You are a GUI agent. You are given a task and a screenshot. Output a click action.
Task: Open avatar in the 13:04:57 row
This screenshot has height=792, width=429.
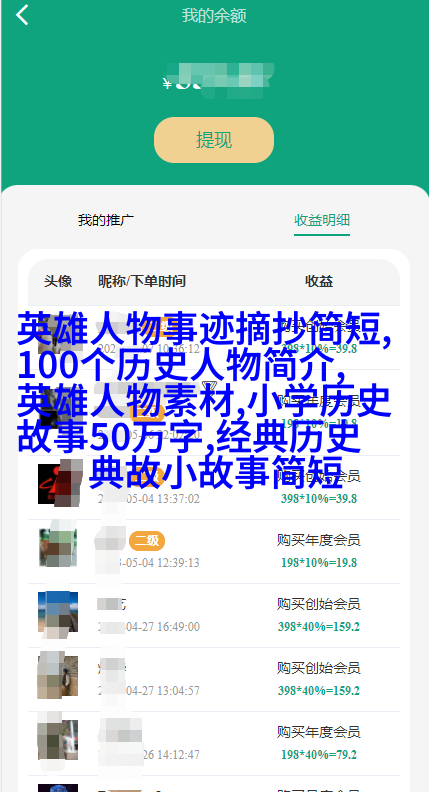pyautogui.click(x=58, y=675)
